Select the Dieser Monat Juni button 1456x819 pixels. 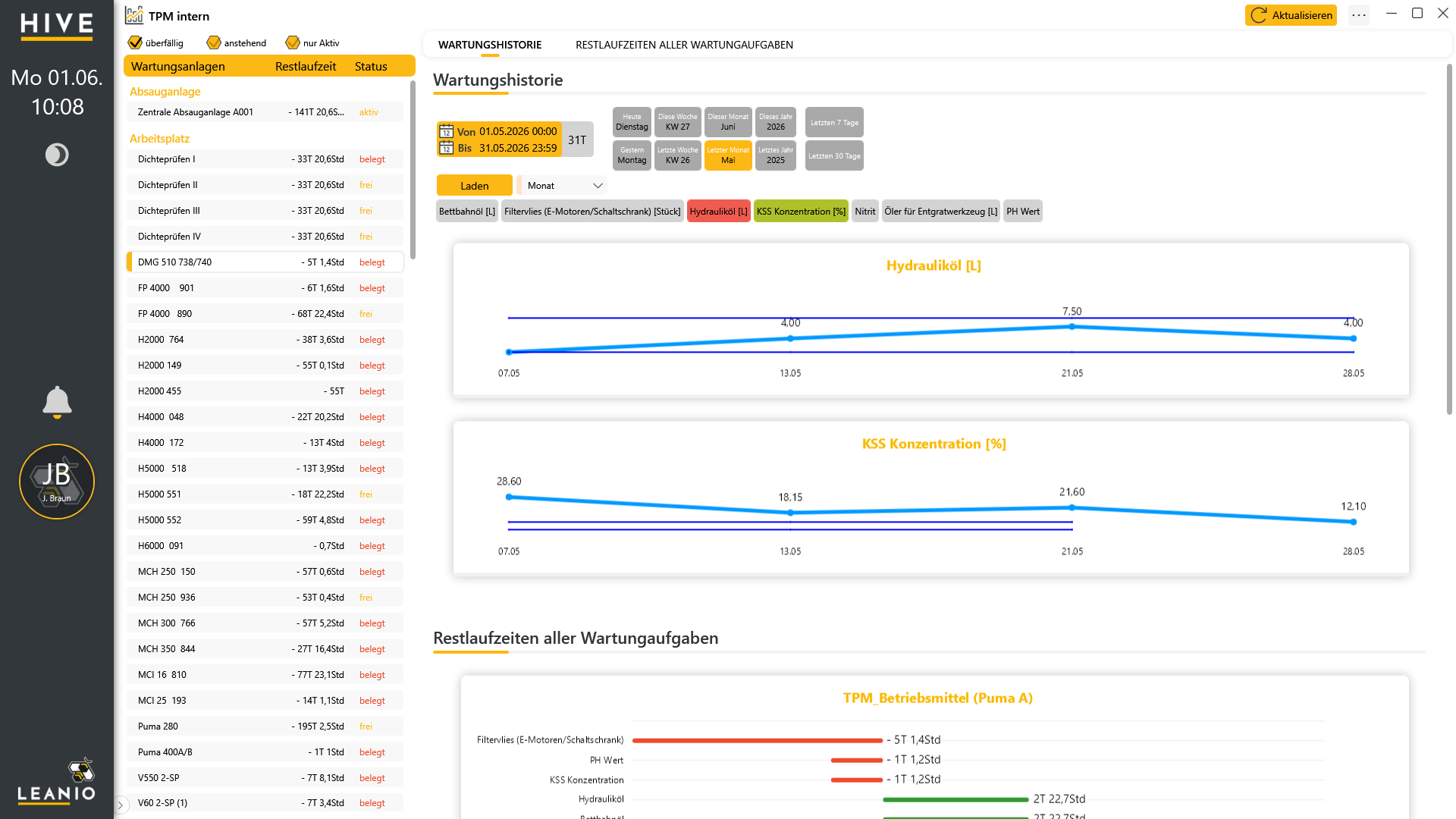(728, 122)
